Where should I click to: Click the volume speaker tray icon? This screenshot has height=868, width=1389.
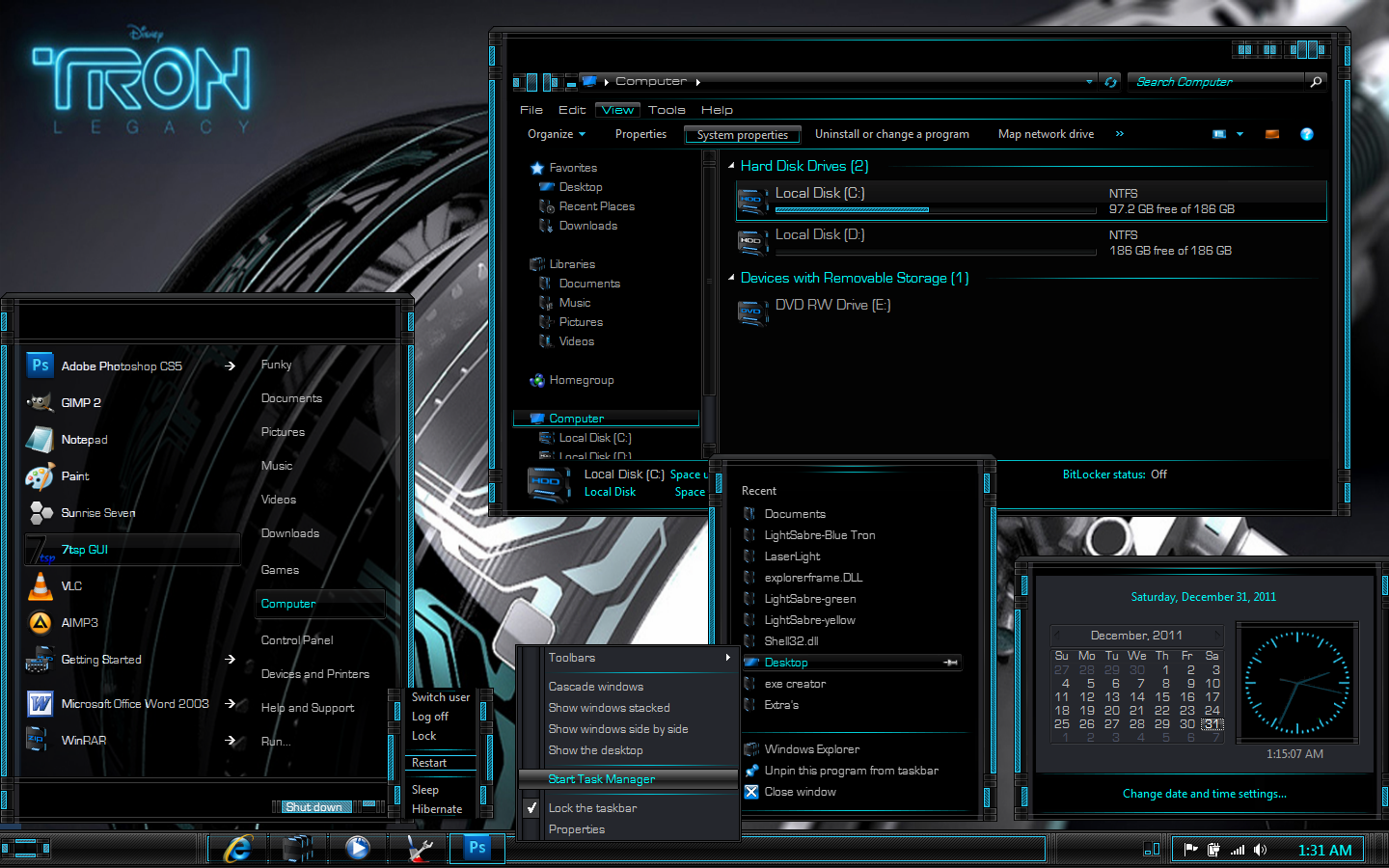[x=1261, y=850]
